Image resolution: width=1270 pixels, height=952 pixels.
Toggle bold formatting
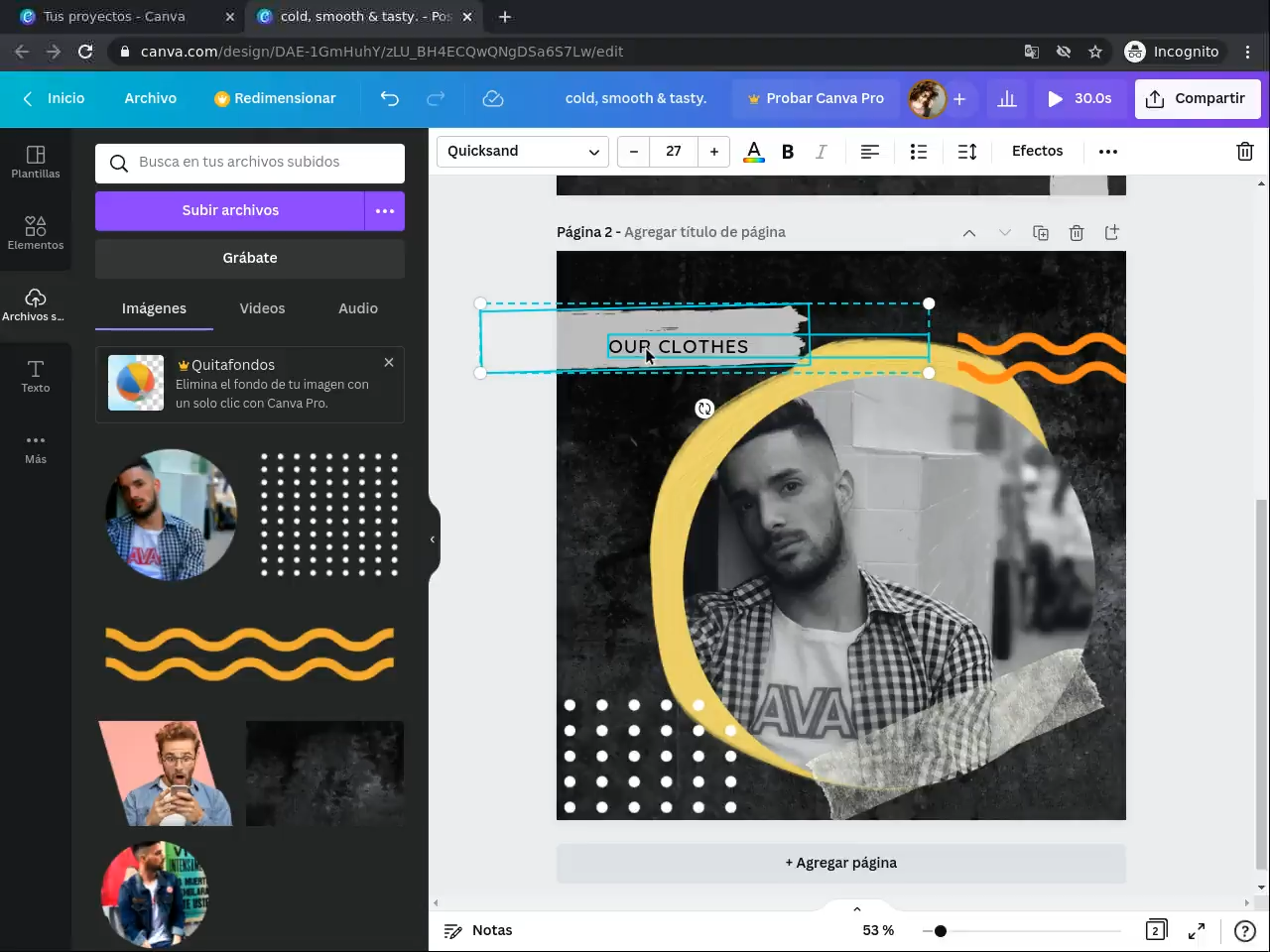pyautogui.click(x=788, y=152)
